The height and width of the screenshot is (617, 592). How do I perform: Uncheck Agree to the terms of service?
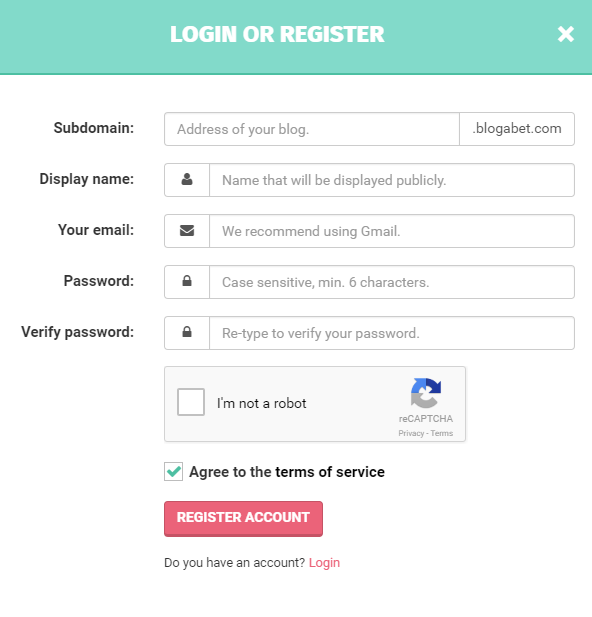click(x=174, y=471)
